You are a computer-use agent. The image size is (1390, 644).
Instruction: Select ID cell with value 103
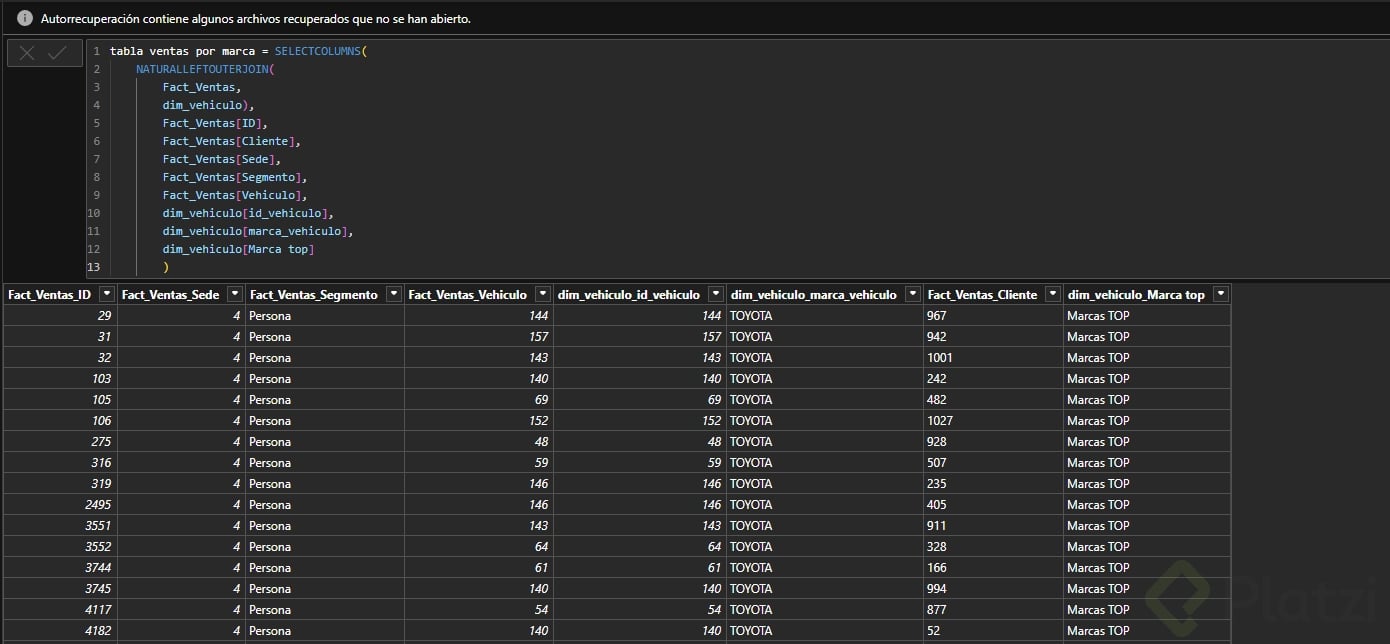point(60,378)
